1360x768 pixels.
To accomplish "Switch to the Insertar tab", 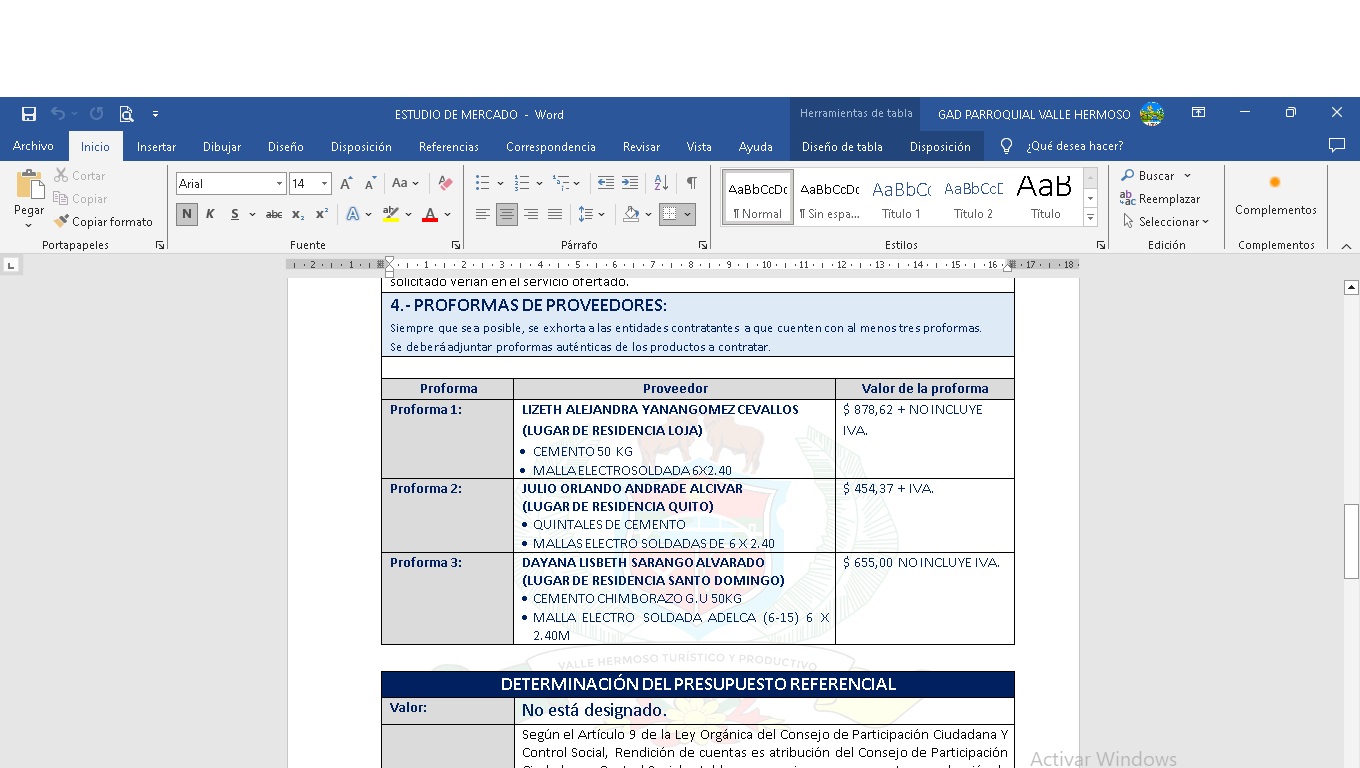I will pyautogui.click(x=156, y=146).
